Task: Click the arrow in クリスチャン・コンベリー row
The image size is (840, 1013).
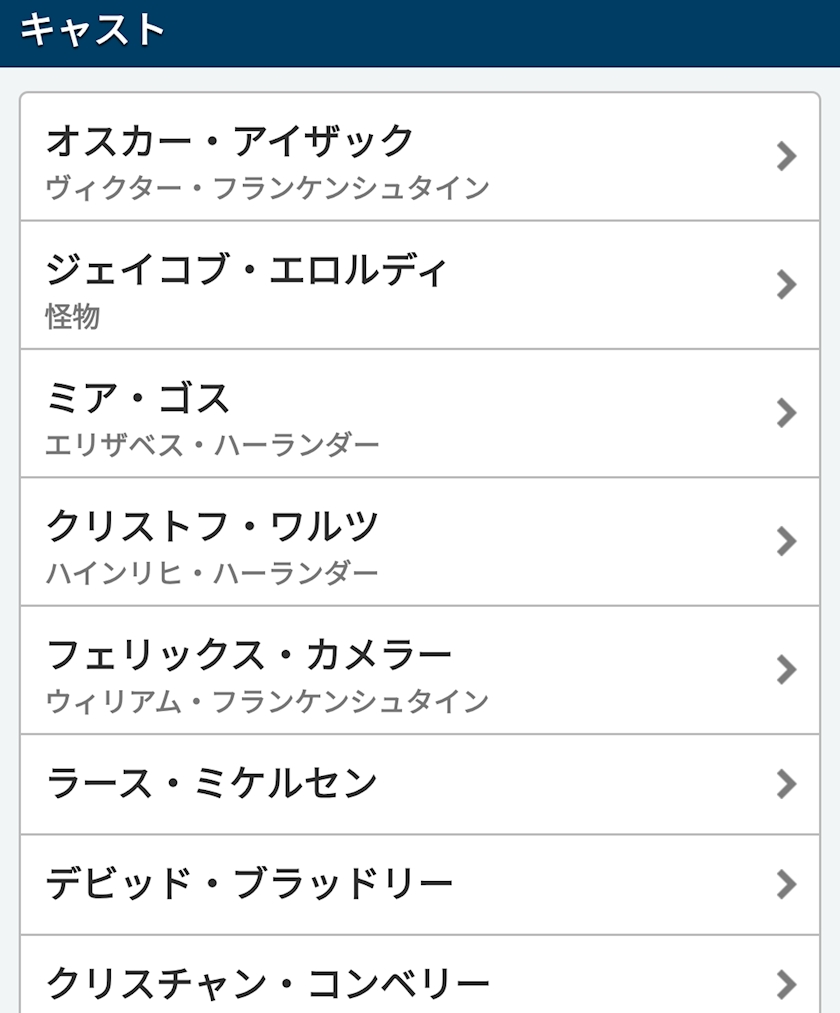Action: [x=787, y=984]
